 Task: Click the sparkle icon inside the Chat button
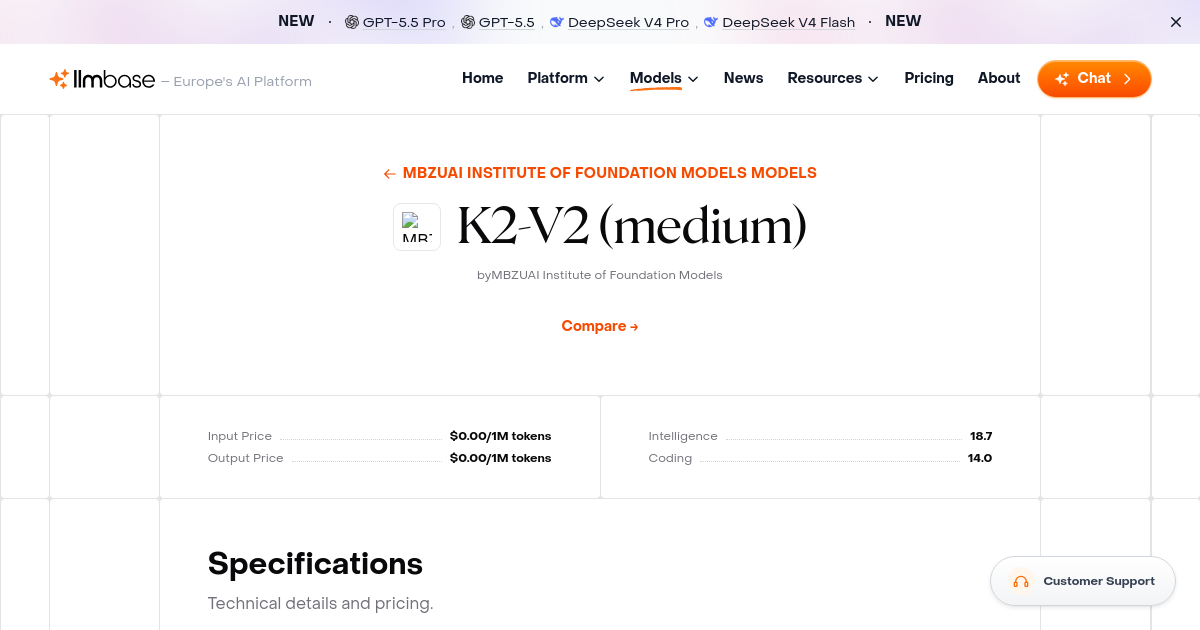(x=1063, y=78)
